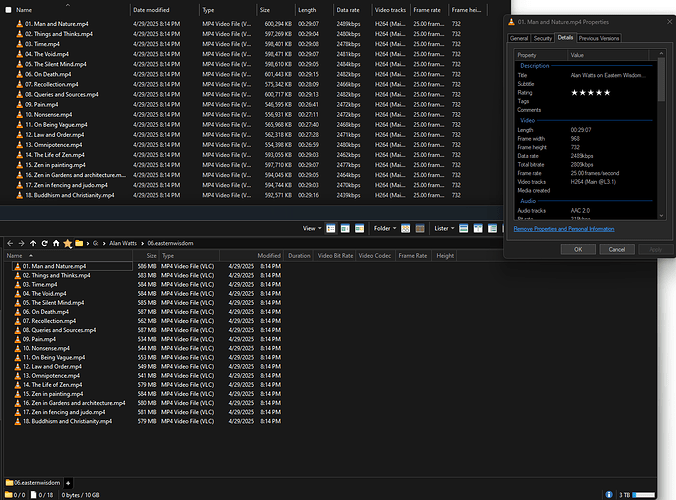Click the VLC icon of 10. Nonsense.mp4 in upper list
The height and width of the screenshot is (500, 676).
pyautogui.click(x=19, y=115)
